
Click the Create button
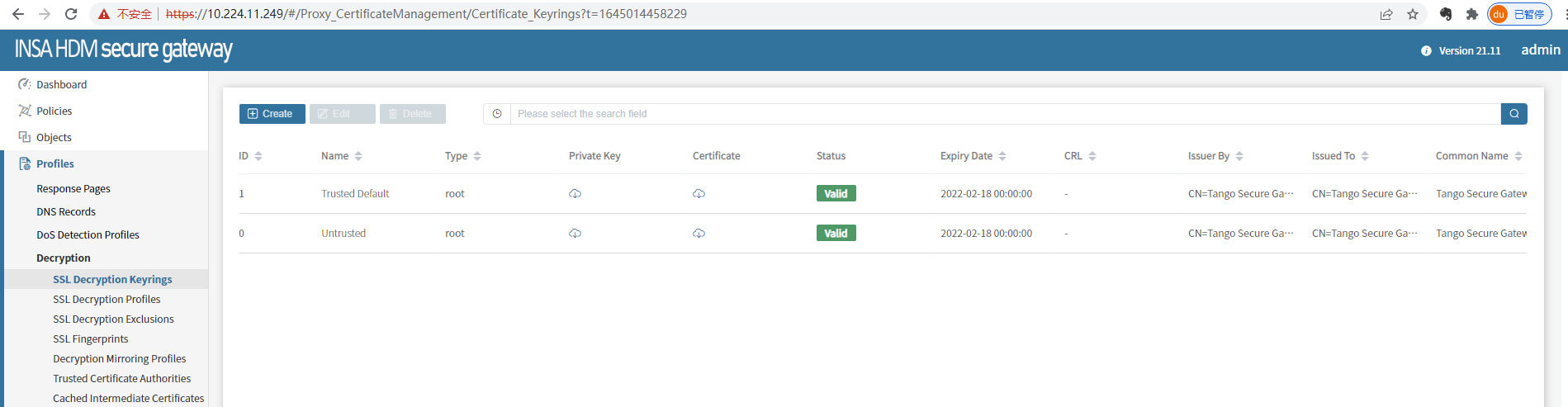tap(272, 114)
